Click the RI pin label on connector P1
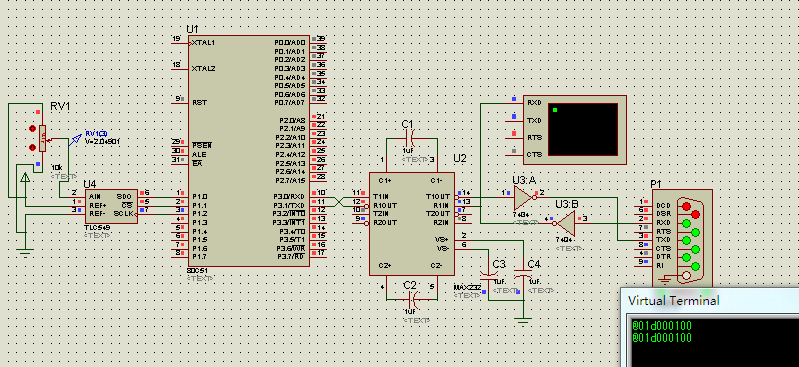Image resolution: width=799 pixels, height=367 pixels. (660, 265)
